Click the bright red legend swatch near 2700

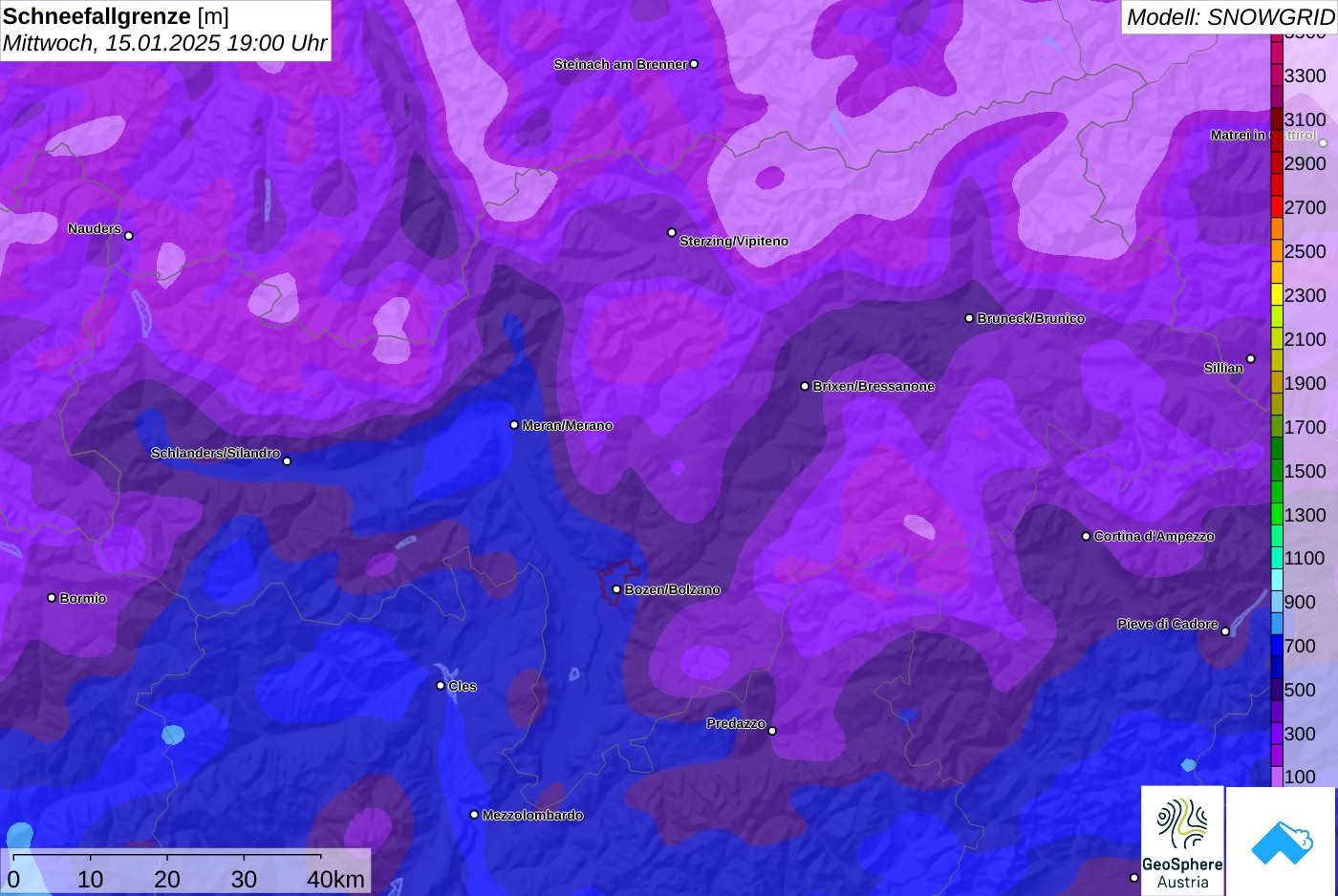click(1277, 207)
